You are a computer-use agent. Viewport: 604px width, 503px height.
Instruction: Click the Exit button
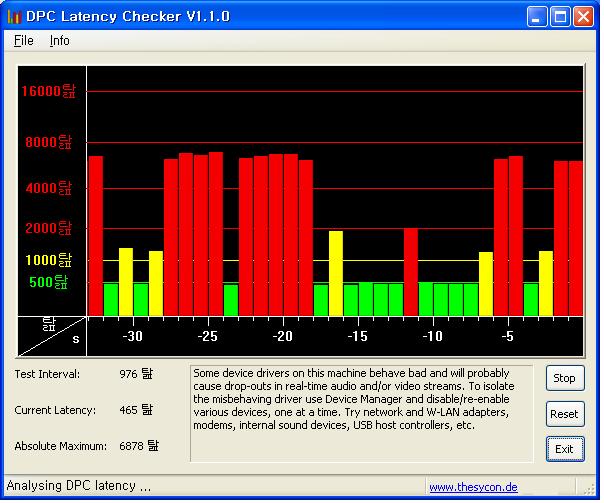tap(565, 449)
